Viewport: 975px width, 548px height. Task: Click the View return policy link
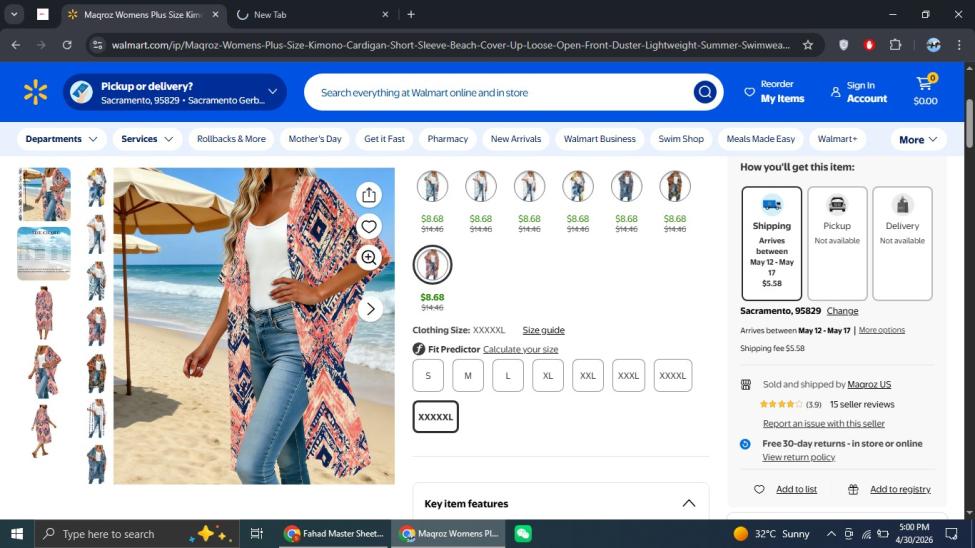coord(798,457)
